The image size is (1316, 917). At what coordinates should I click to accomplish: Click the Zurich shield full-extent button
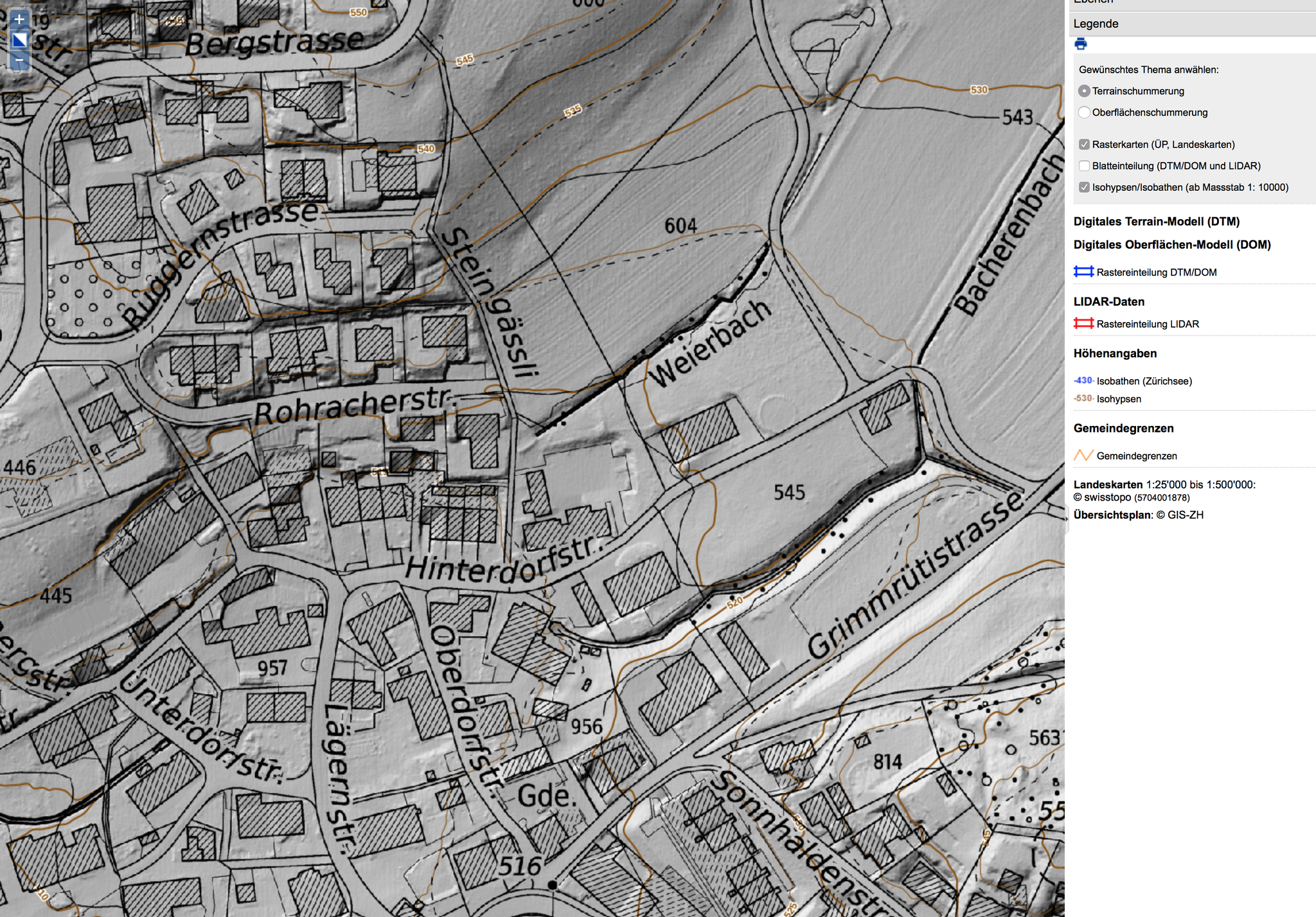(19, 40)
